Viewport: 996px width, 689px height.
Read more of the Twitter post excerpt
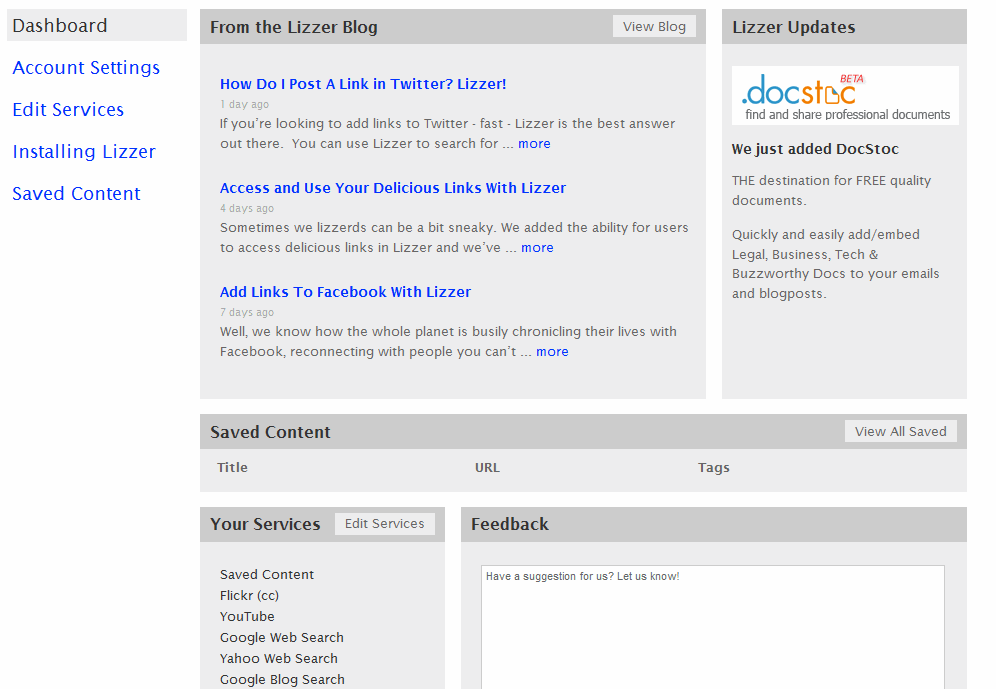534,144
